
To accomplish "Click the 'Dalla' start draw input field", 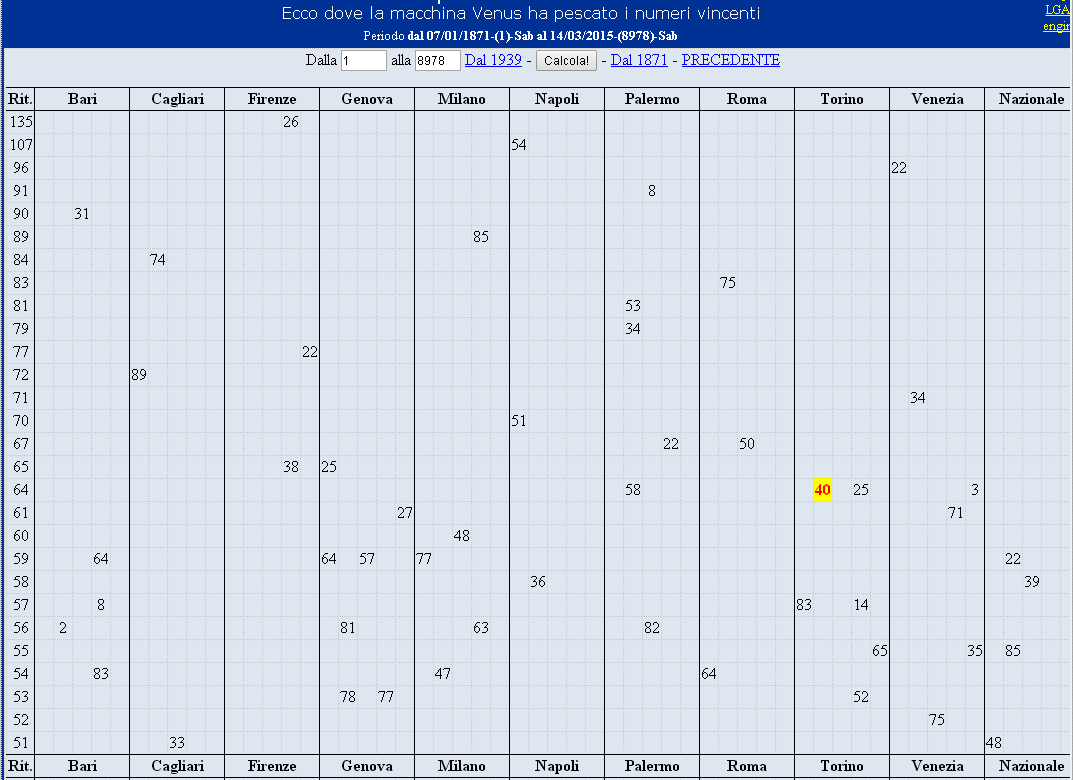I will pyautogui.click(x=364, y=60).
